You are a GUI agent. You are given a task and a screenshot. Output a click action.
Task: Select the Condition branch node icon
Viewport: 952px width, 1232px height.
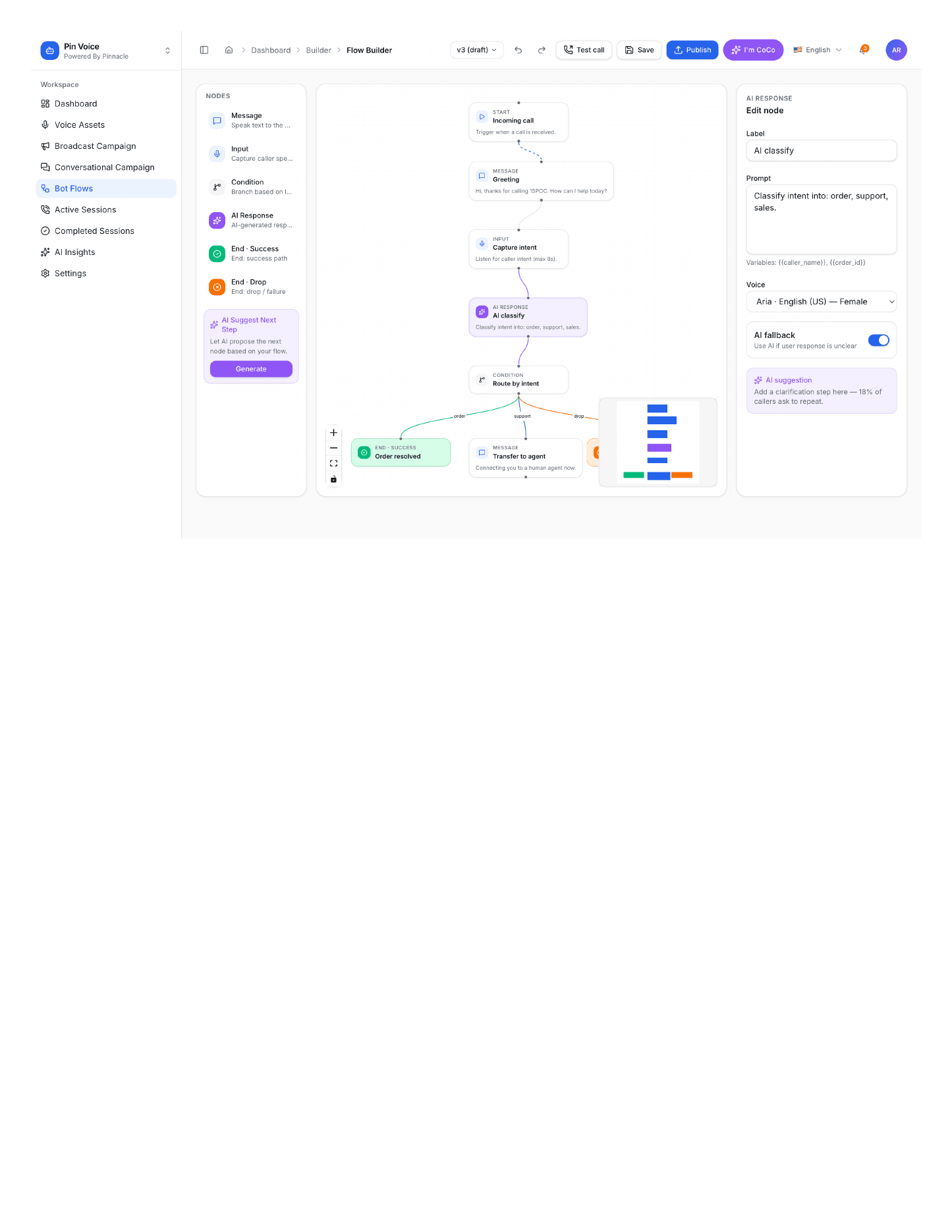pos(217,187)
